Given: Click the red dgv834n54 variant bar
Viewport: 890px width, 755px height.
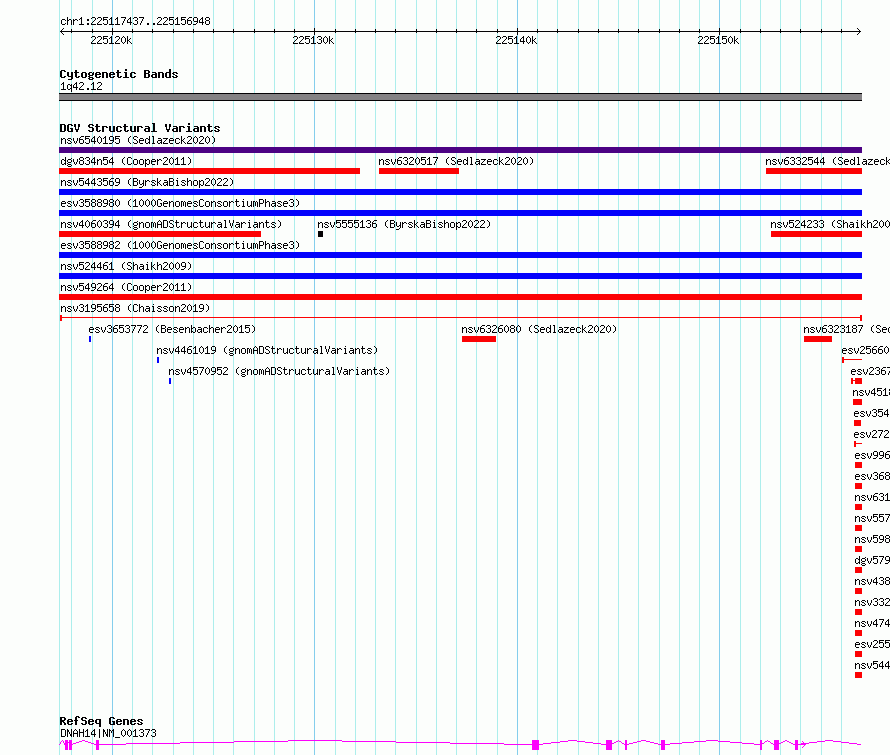Looking at the screenshot, I should tap(209, 171).
